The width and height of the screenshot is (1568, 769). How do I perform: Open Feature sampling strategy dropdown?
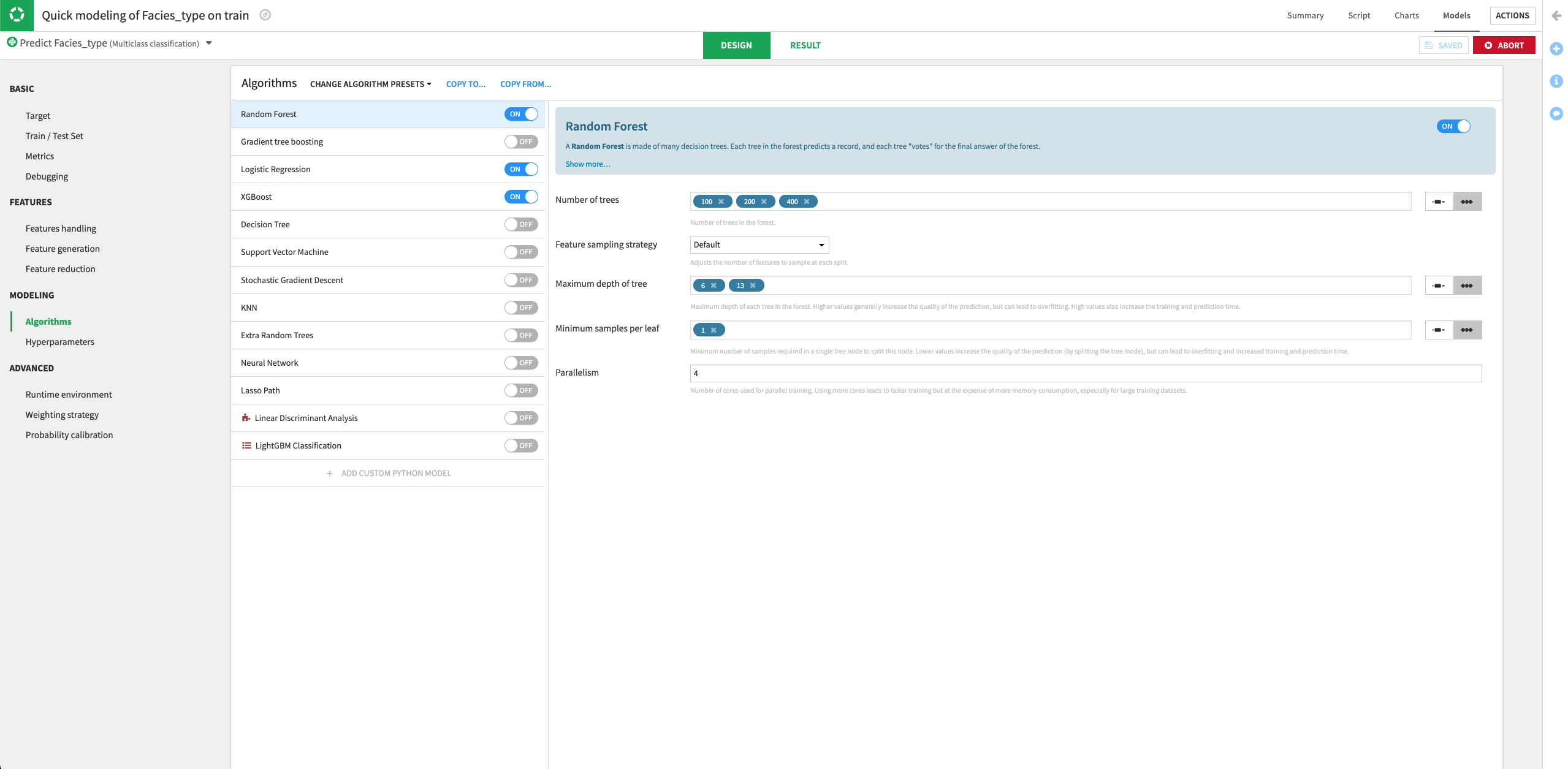759,245
